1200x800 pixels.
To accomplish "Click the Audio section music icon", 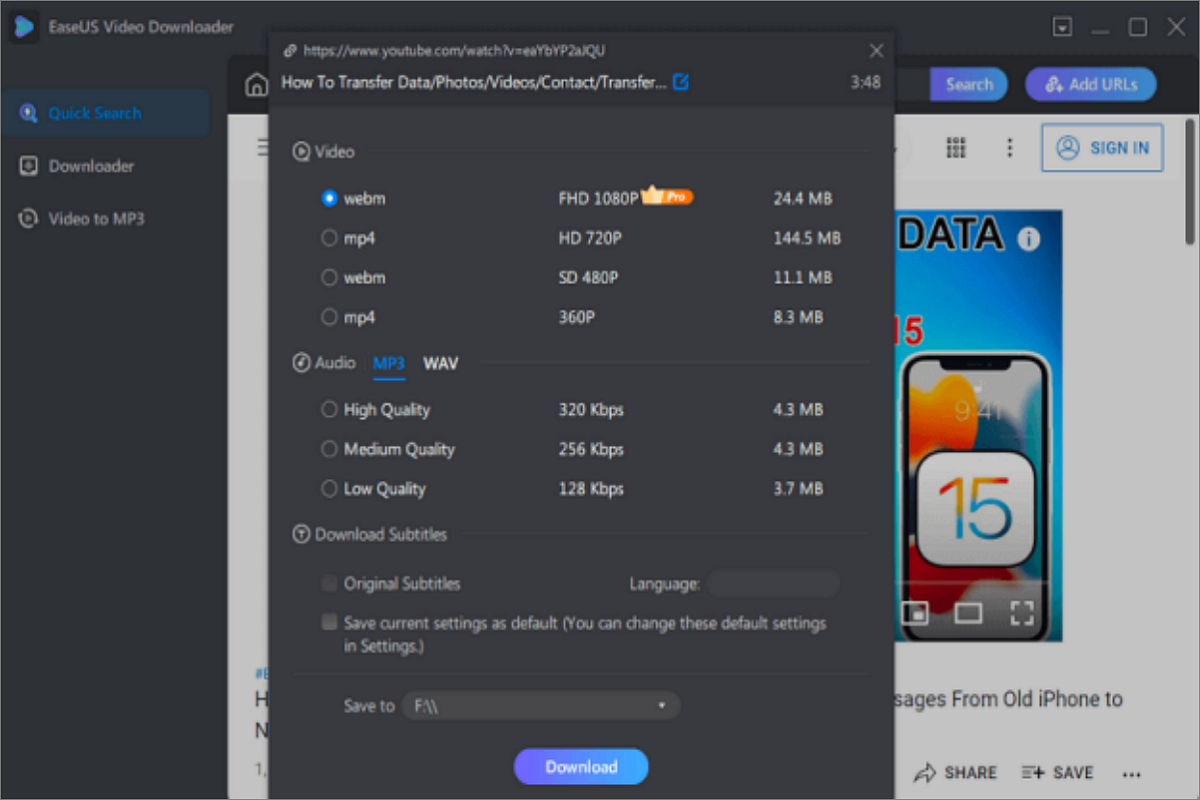I will click(301, 363).
